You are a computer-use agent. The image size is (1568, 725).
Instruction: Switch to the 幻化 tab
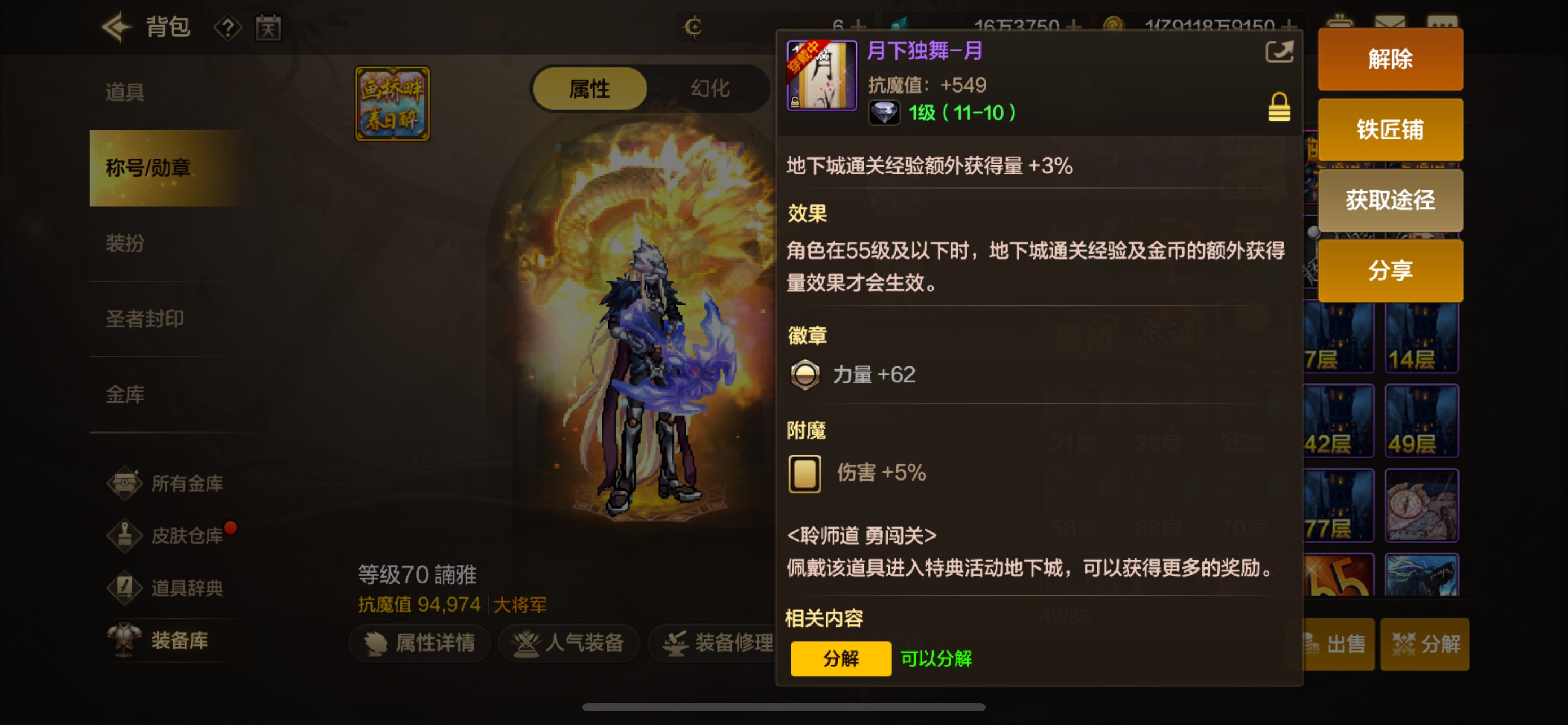click(x=709, y=89)
